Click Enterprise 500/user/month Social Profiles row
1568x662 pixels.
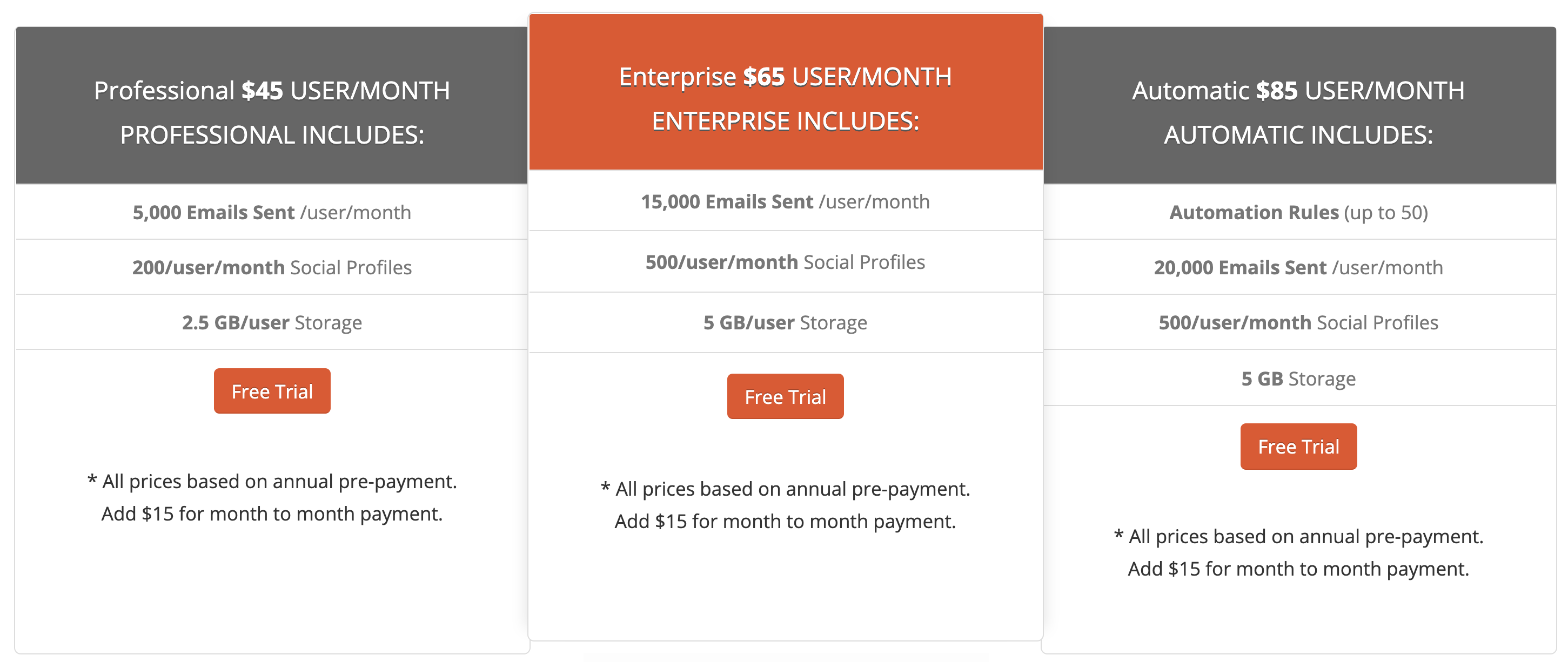[x=786, y=262]
